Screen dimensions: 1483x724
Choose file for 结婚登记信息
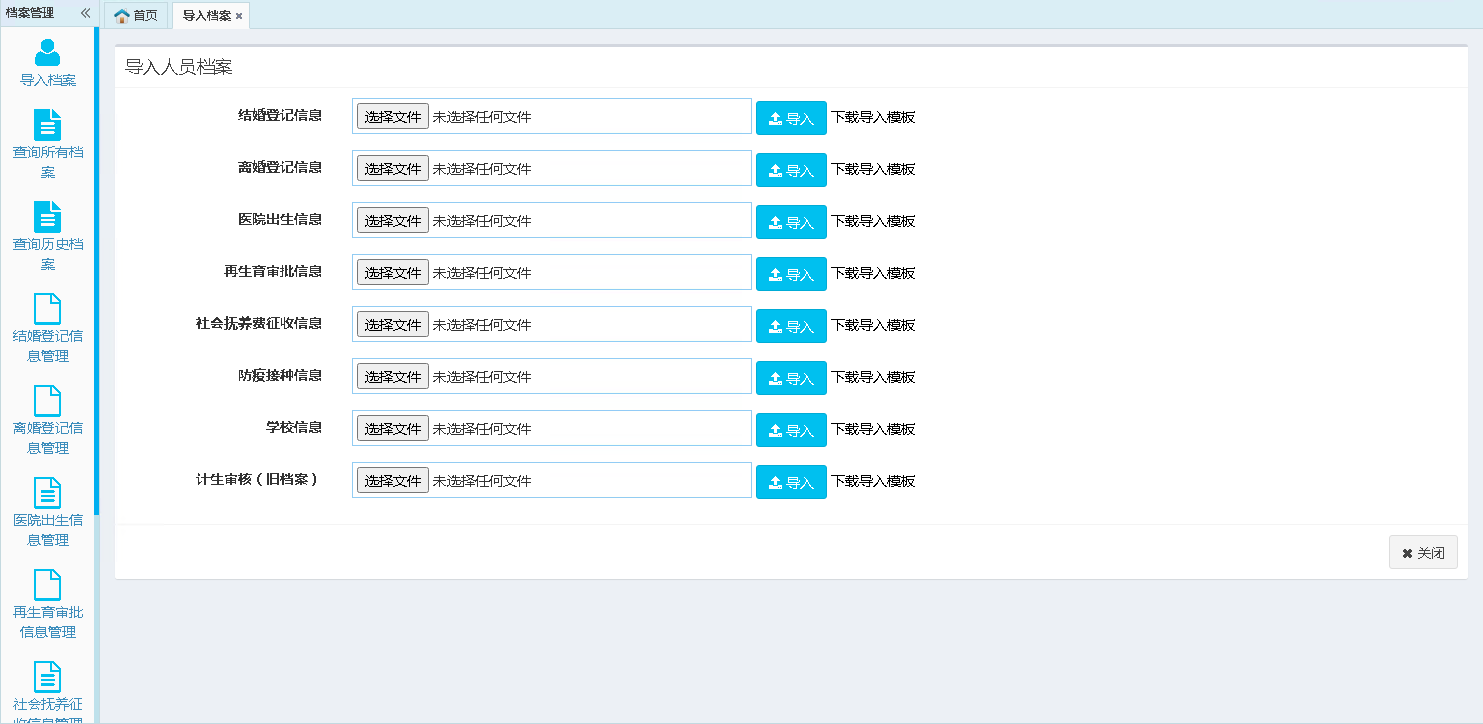[x=393, y=116]
